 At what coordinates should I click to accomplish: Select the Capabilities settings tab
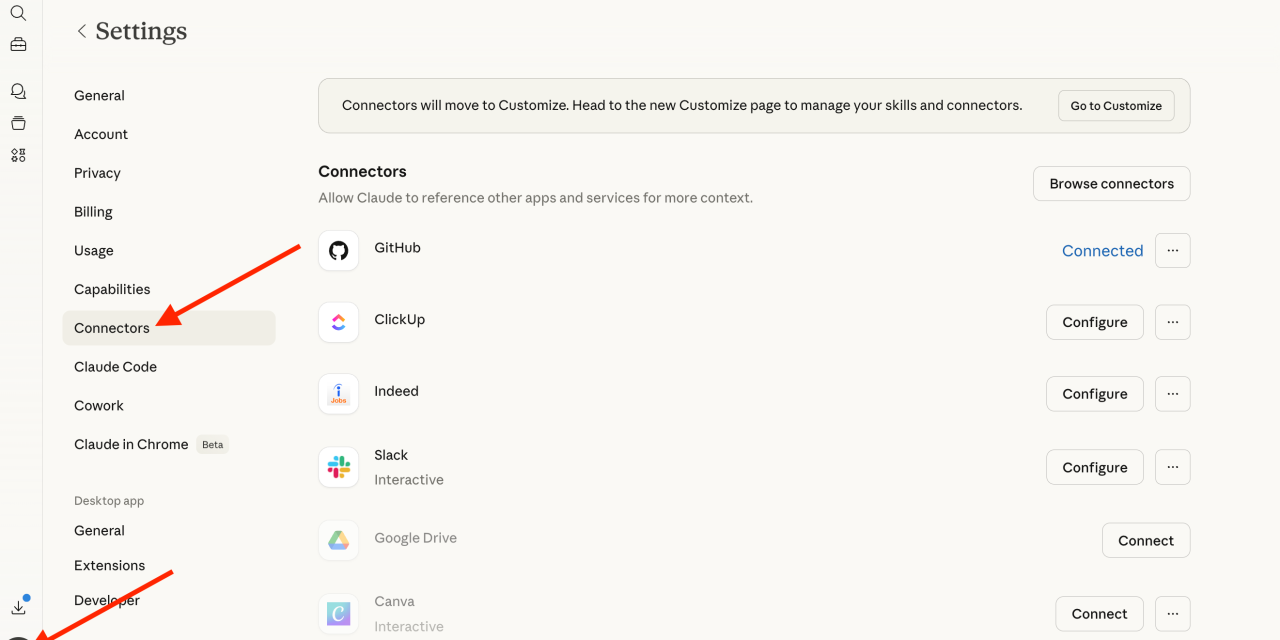click(x=112, y=289)
